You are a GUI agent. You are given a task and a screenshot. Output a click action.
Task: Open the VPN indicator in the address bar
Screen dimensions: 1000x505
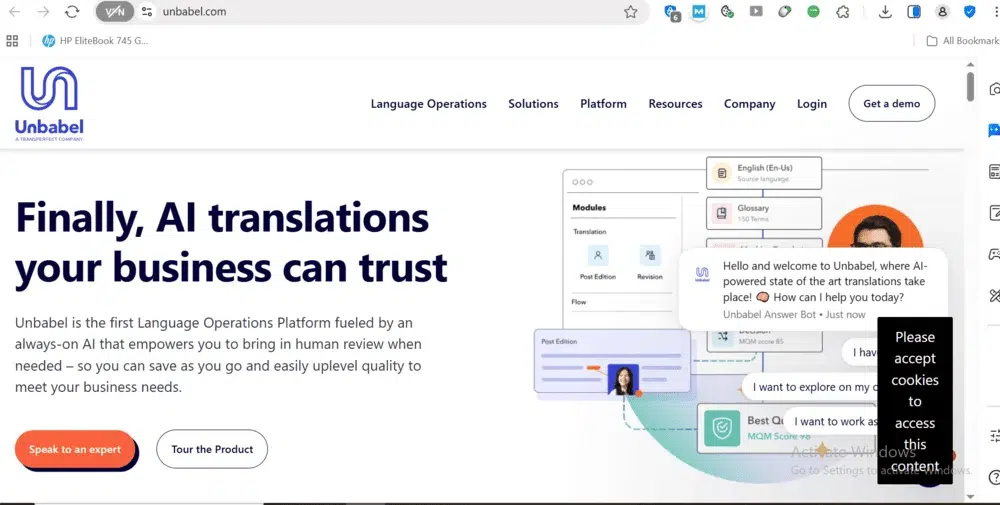pos(115,11)
